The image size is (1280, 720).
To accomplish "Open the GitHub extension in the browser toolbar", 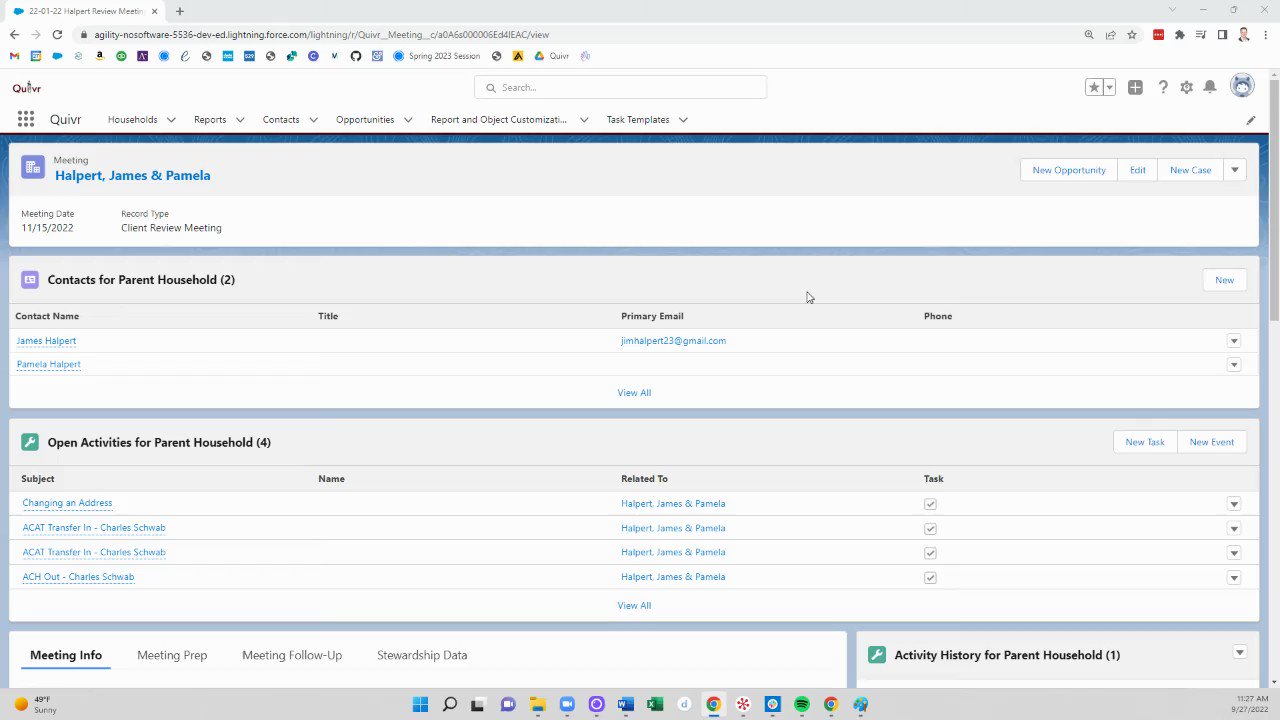I will (x=355, y=56).
